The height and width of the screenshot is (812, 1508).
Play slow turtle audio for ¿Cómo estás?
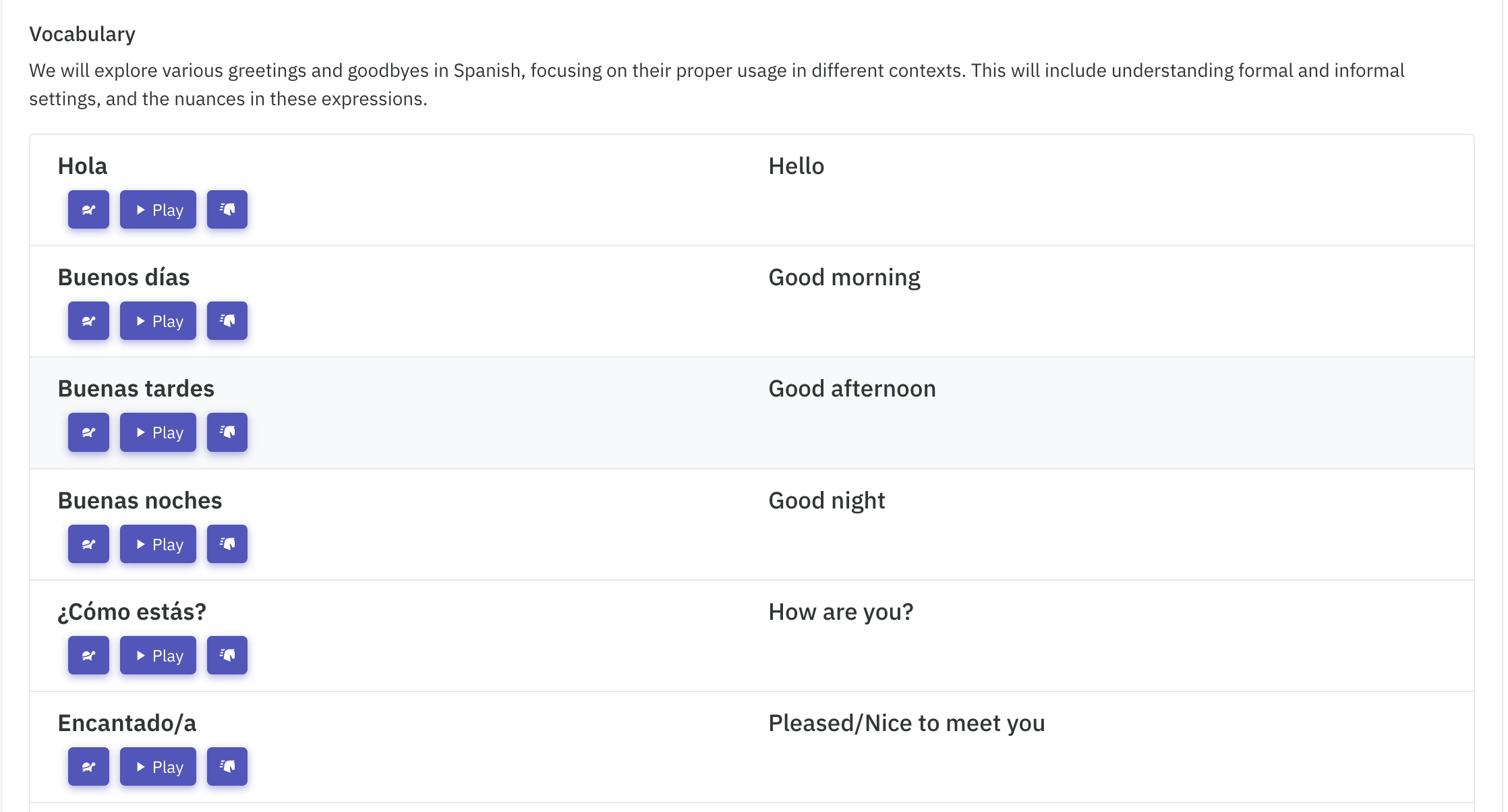pos(88,656)
